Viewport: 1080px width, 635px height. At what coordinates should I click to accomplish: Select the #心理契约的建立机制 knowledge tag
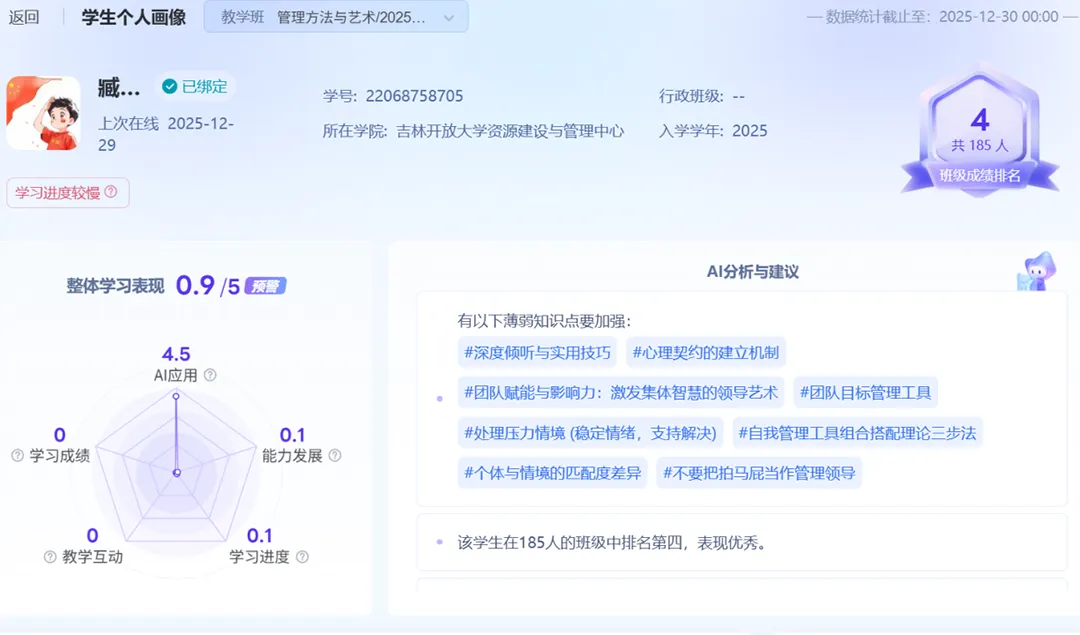tap(705, 352)
